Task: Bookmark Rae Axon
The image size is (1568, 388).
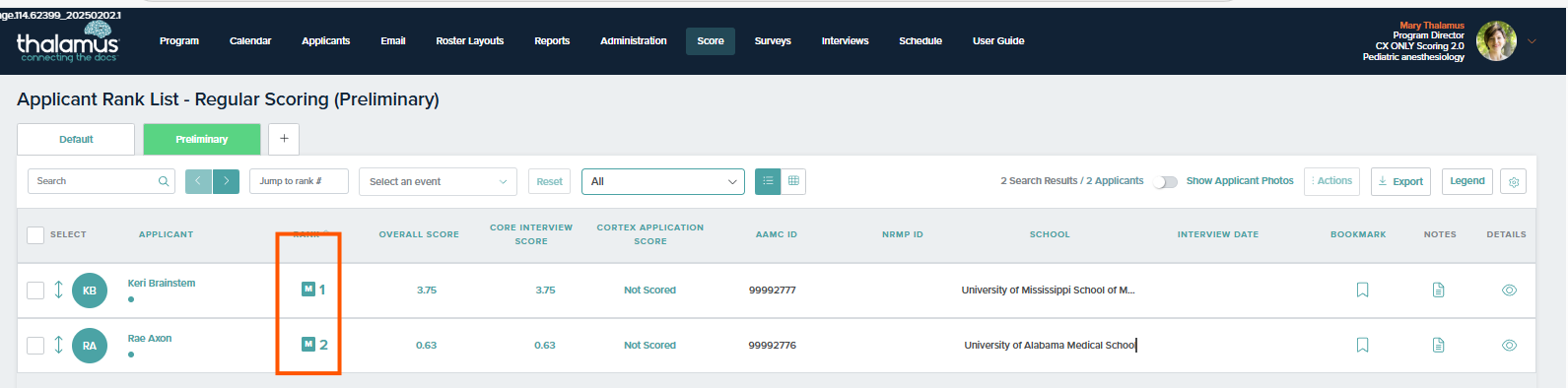Action: [x=1363, y=346]
